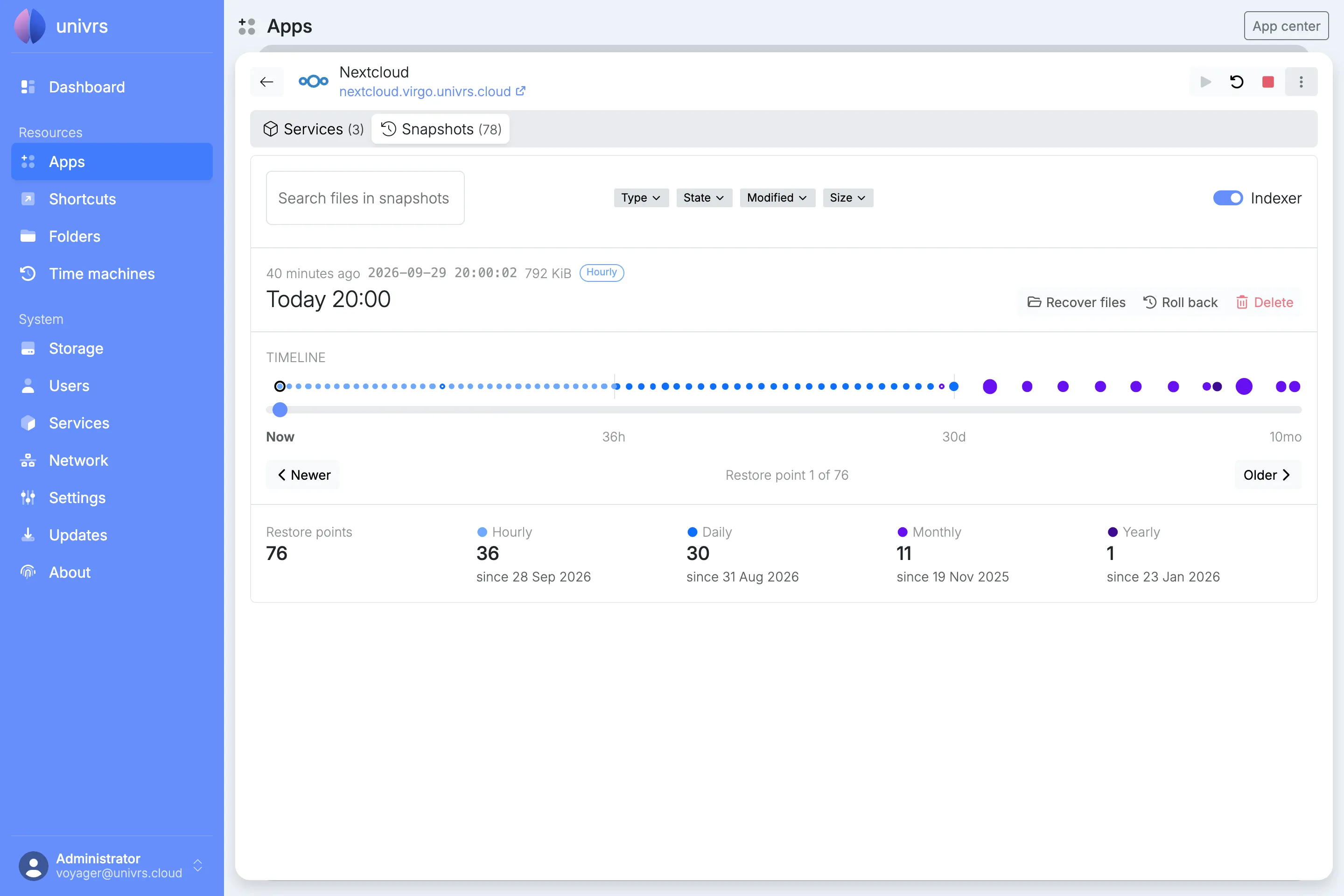Open Dashboard in the sidebar
Viewport: 1344px width, 896px height.
112,87
